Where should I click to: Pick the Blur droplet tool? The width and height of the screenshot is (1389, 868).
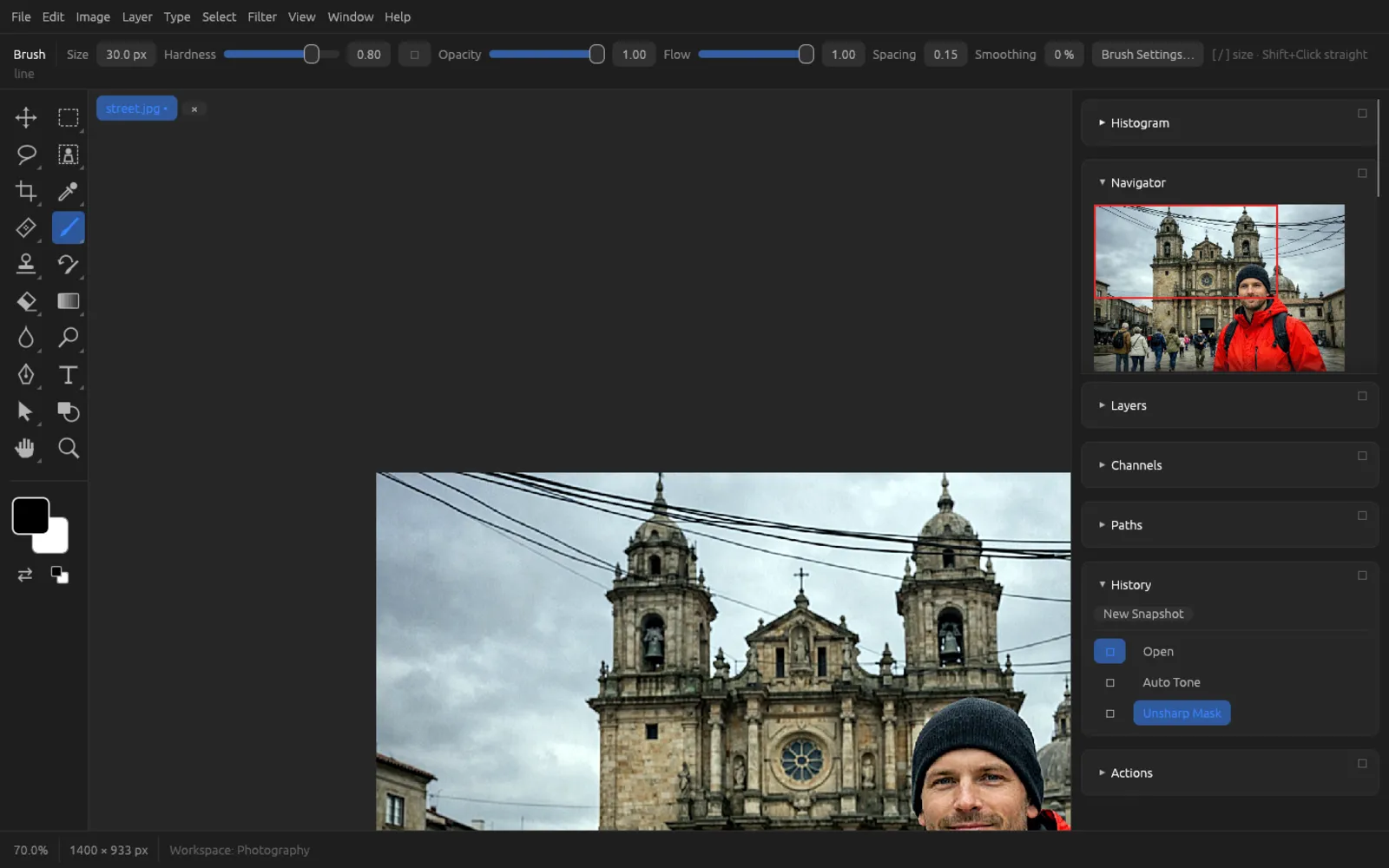26,338
